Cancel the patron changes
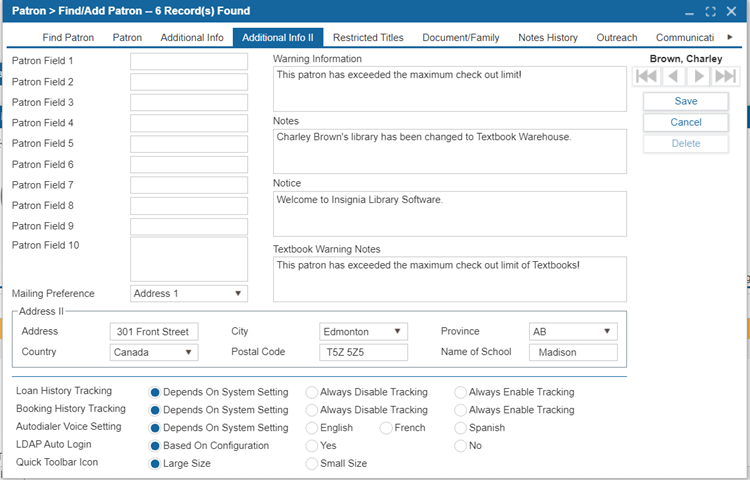 [x=685, y=122]
